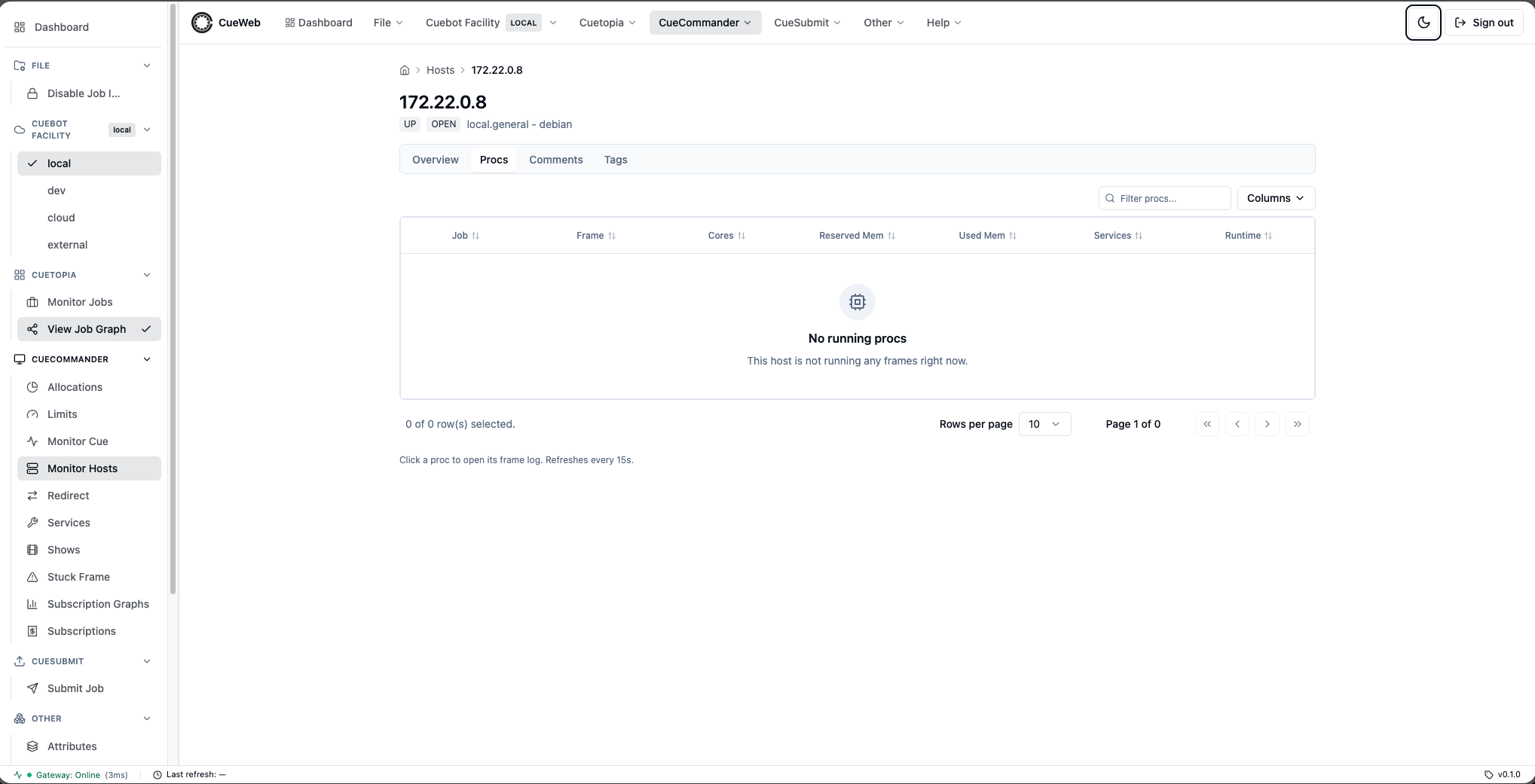Open Monitor Hosts page
This screenshot has height=784, width=1535.
coord(89,468)
